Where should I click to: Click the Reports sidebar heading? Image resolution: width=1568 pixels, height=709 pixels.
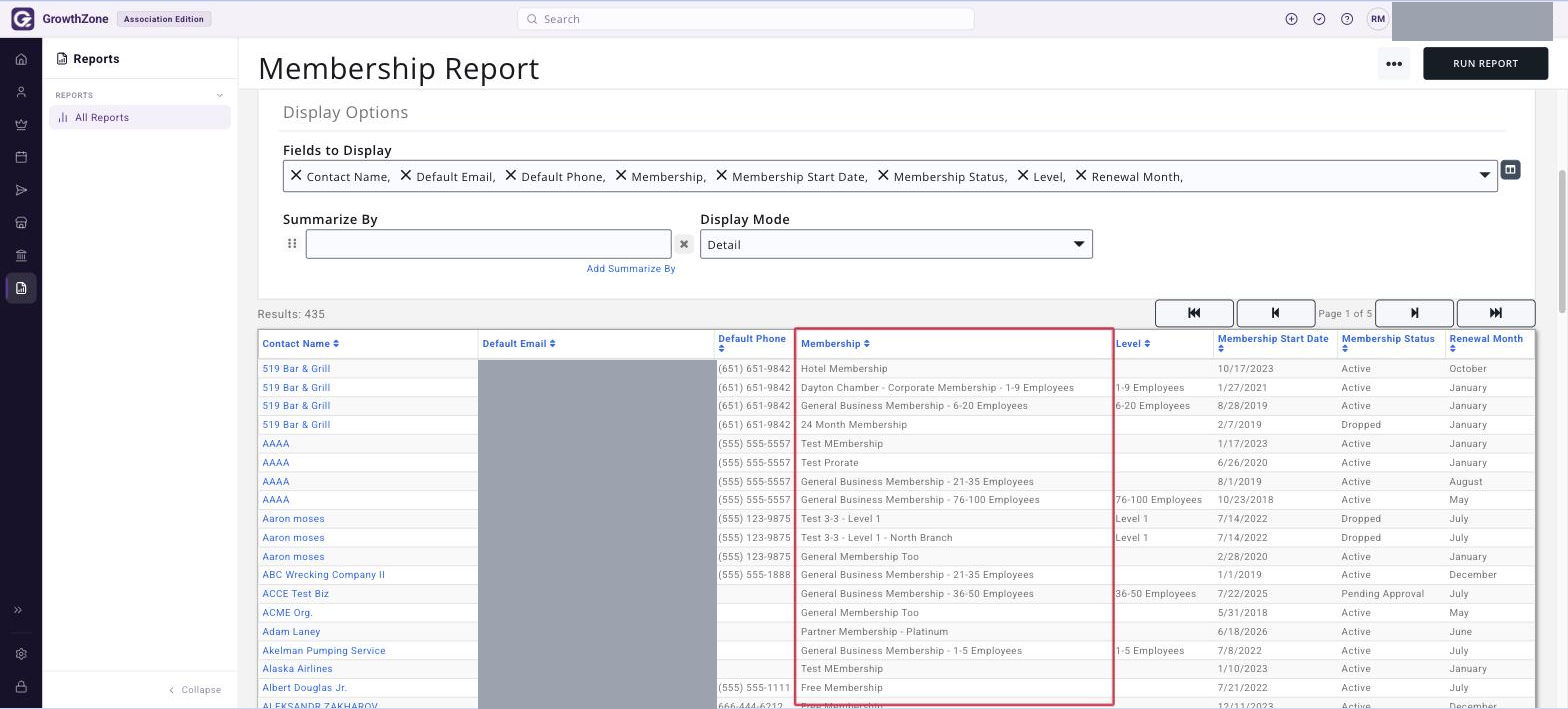88,59
